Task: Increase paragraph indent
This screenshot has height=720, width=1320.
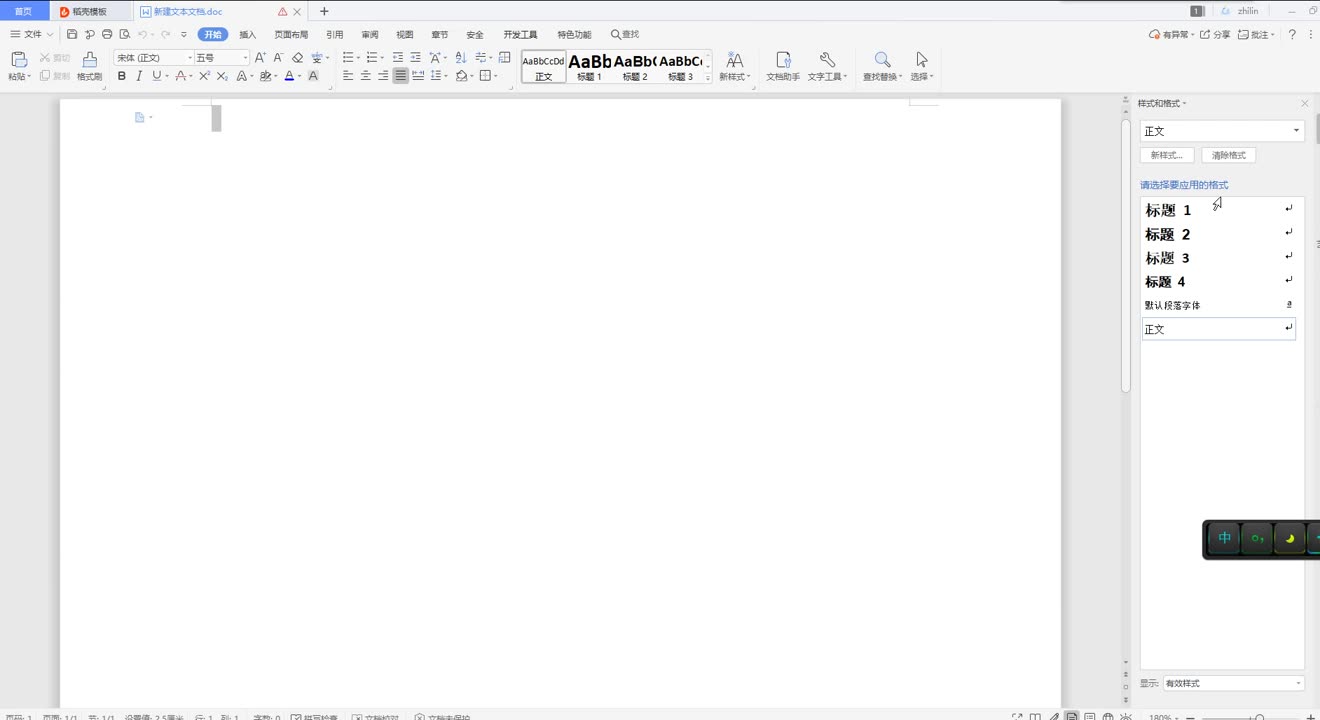Action: [x=415, y=57]
